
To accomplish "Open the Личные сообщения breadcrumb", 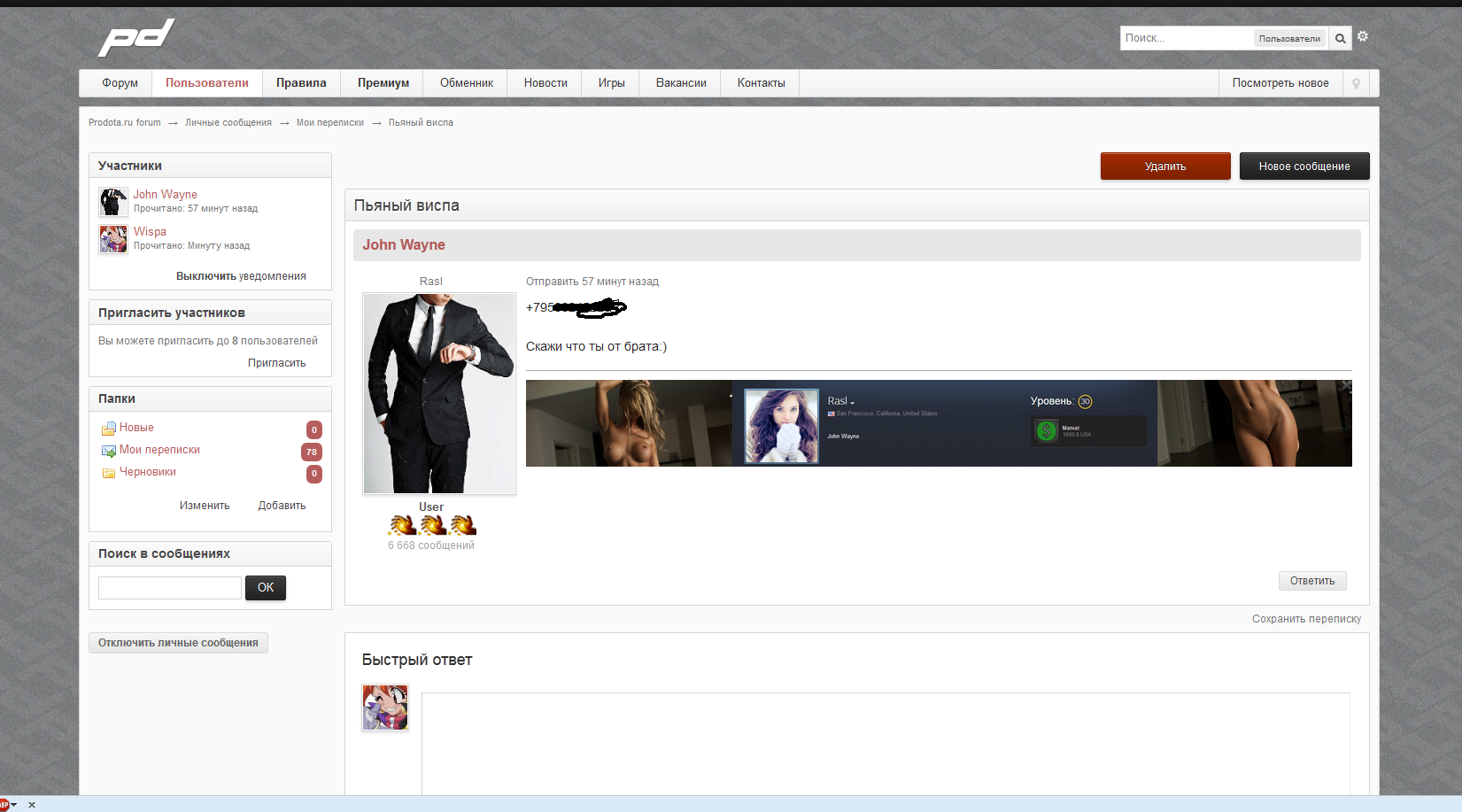I will [x=228, y=123].
